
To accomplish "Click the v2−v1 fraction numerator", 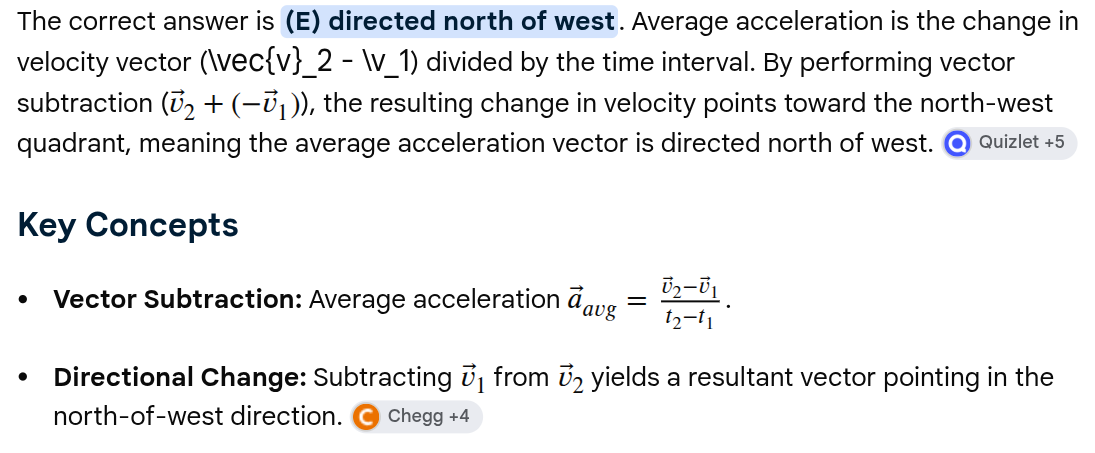I will click(x=687, y=288).
